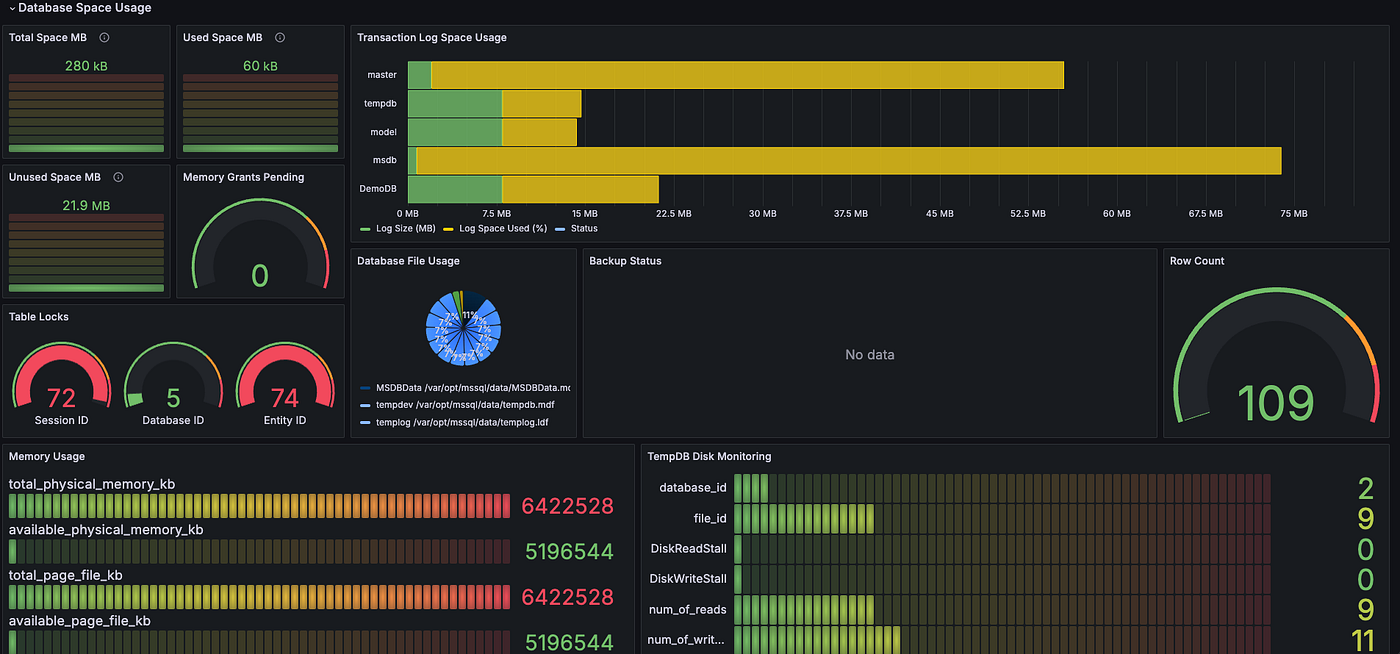Click the info icon on Used Space MB panel
The image size is (1400, 654).
pos(278,37)
